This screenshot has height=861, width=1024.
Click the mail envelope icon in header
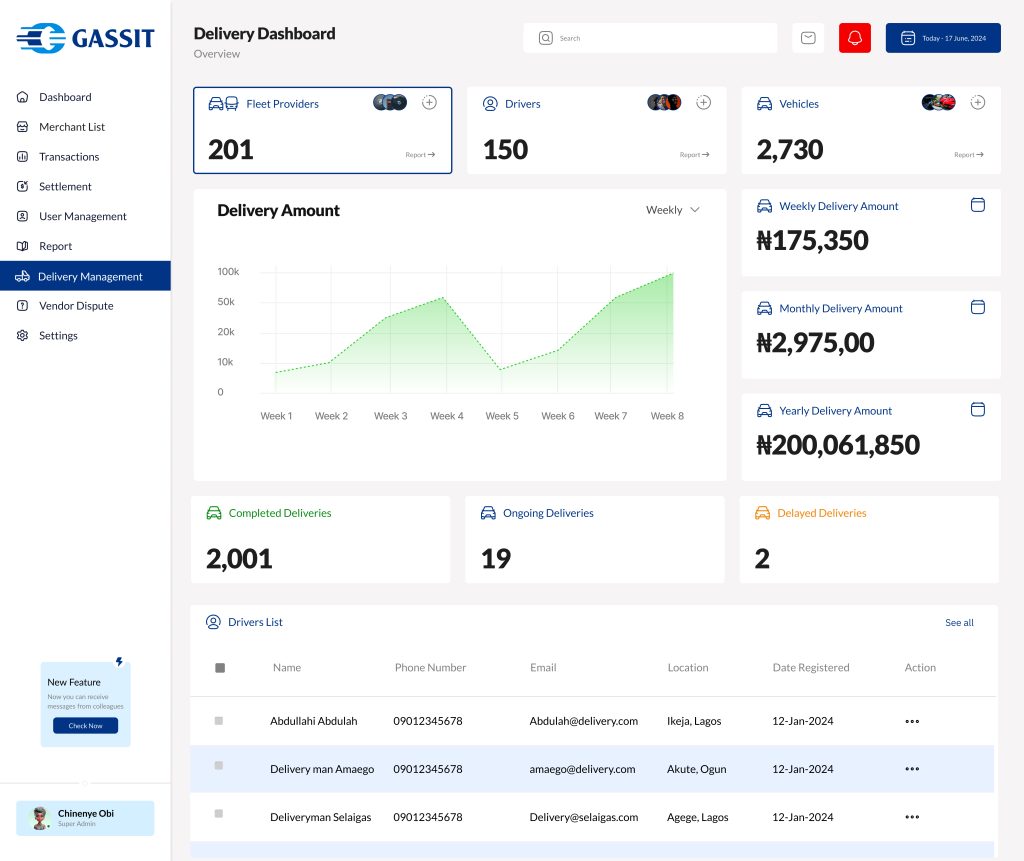[808, 38]
